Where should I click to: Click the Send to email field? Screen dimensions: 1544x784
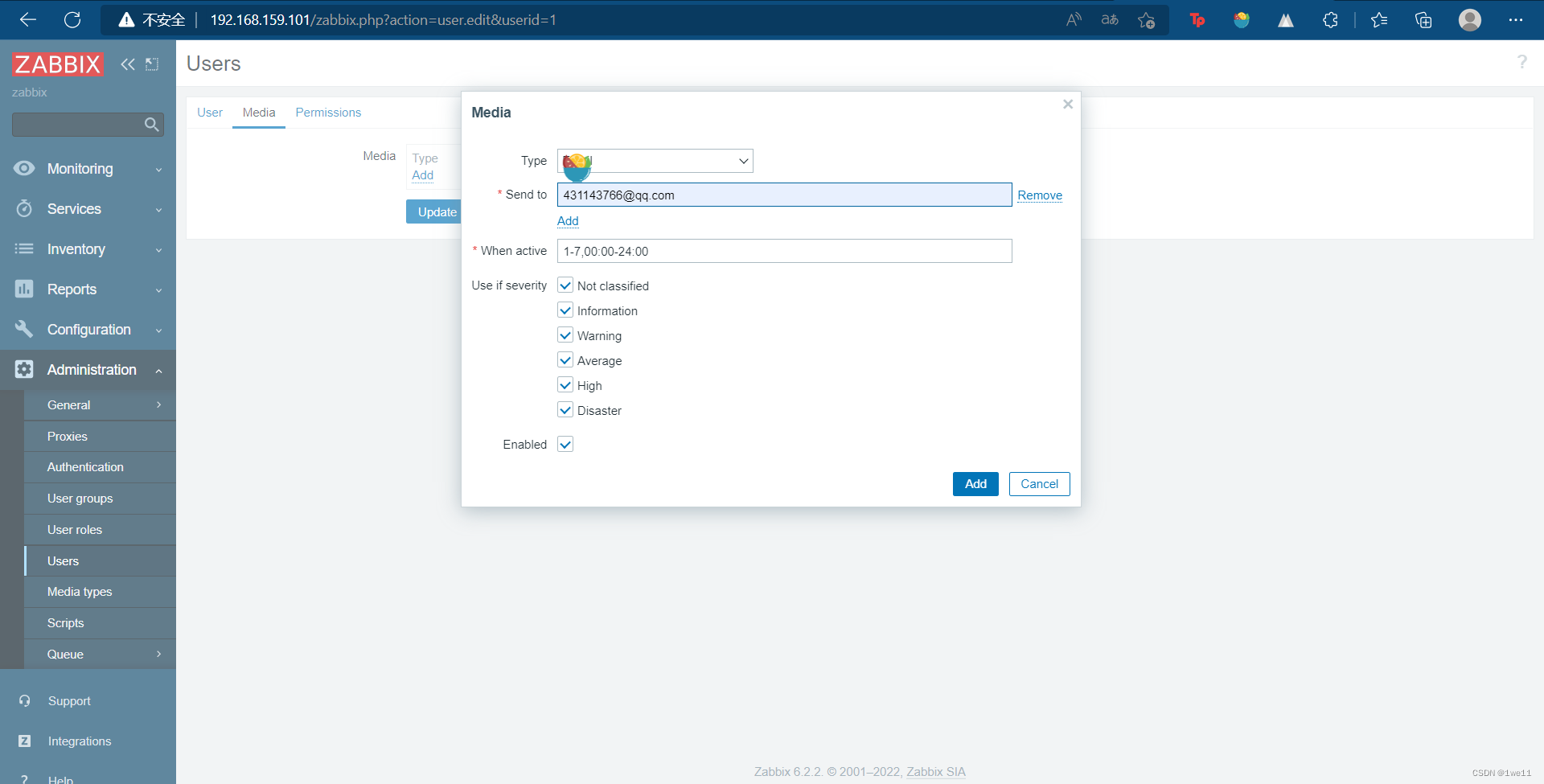[784, 195]
